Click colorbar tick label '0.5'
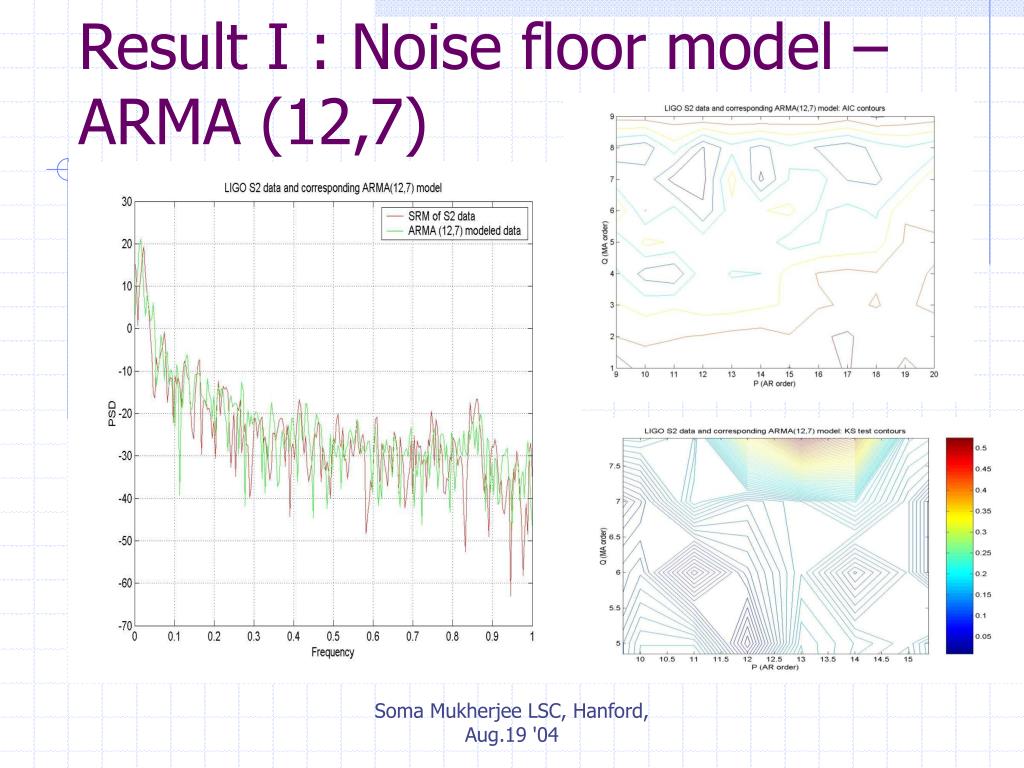 981,448
